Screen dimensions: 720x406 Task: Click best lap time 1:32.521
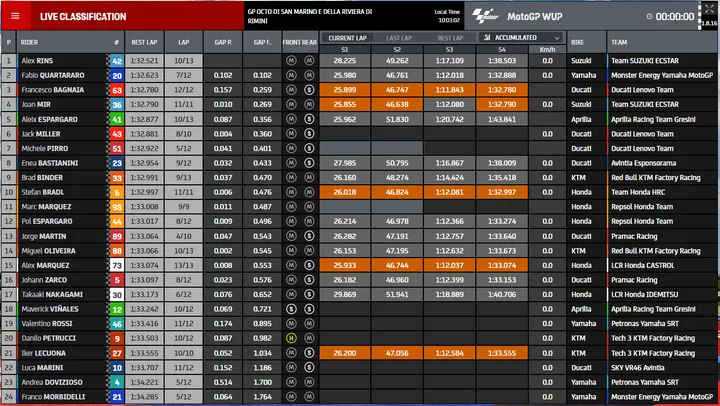click(x=144, y=61)
